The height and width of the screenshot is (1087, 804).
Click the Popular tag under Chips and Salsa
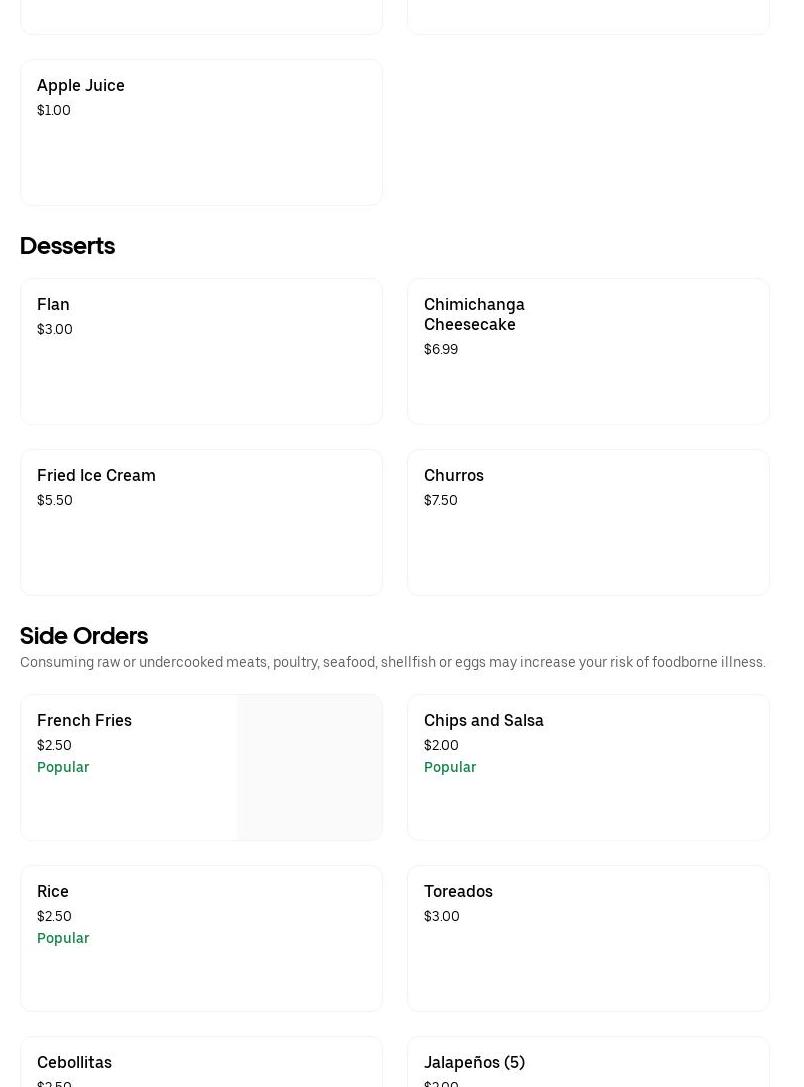click(x=450, y=767)
